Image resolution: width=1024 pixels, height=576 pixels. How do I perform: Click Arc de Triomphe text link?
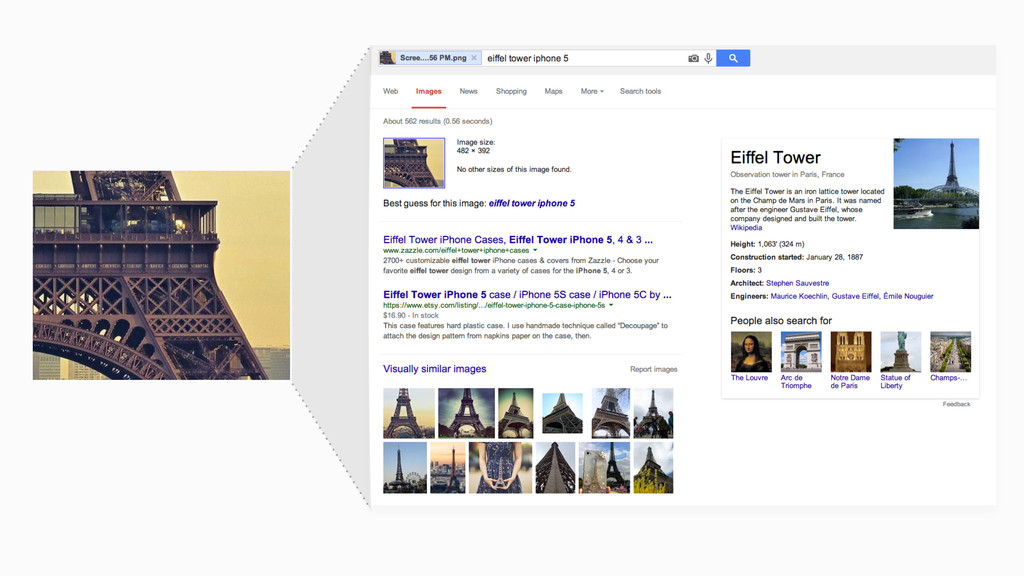(796, 382)
